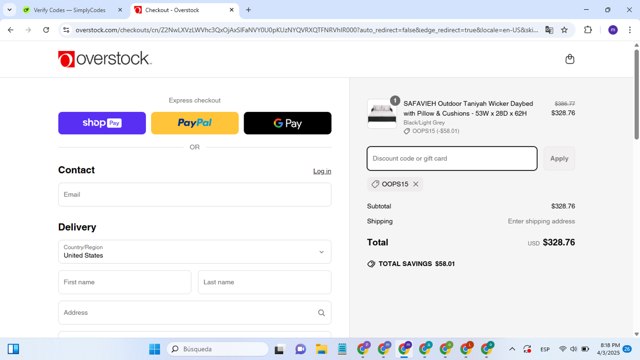Open the Chrome profile avatar
The height and width of the screenshot is (360, 640).
(x=613, y=30)
